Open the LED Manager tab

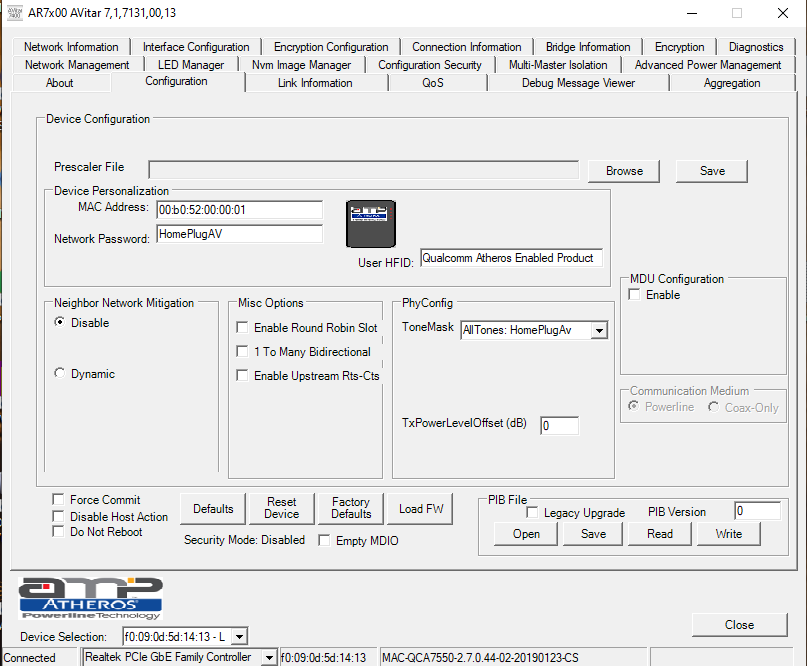(x=191, y=65)
